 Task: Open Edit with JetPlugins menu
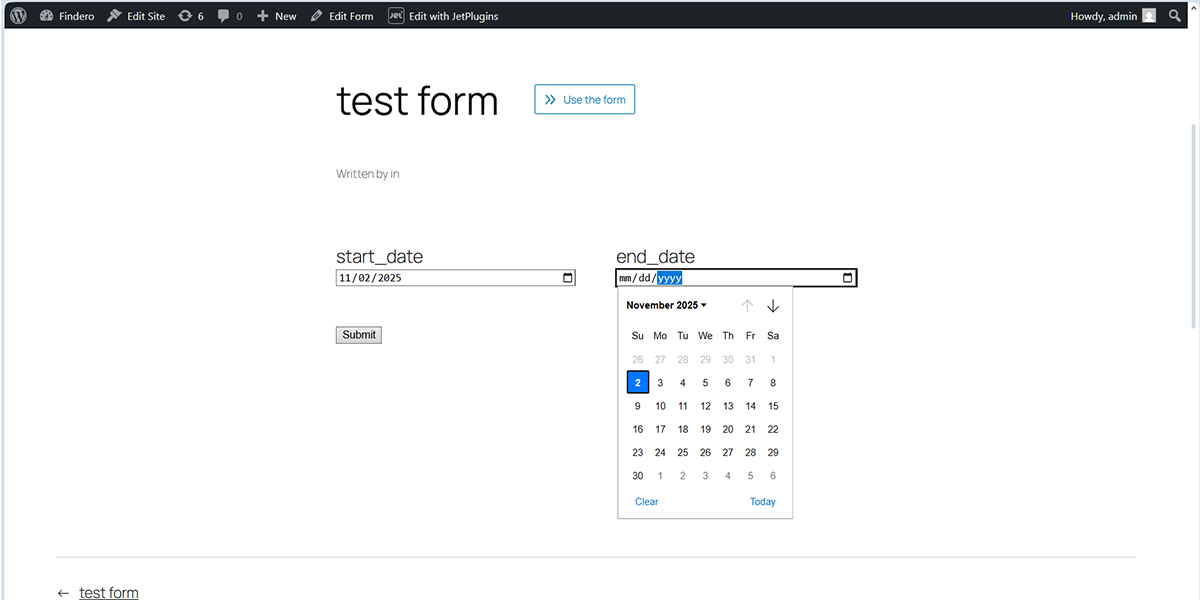click(x=443, y=16)
